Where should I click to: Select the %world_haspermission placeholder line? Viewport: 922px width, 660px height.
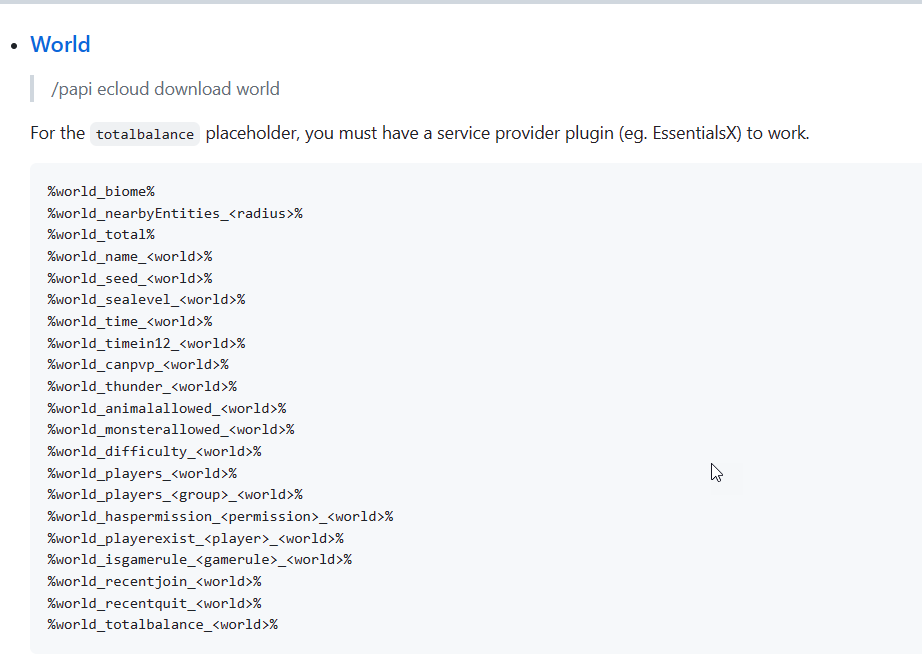(x=220, y=516)
